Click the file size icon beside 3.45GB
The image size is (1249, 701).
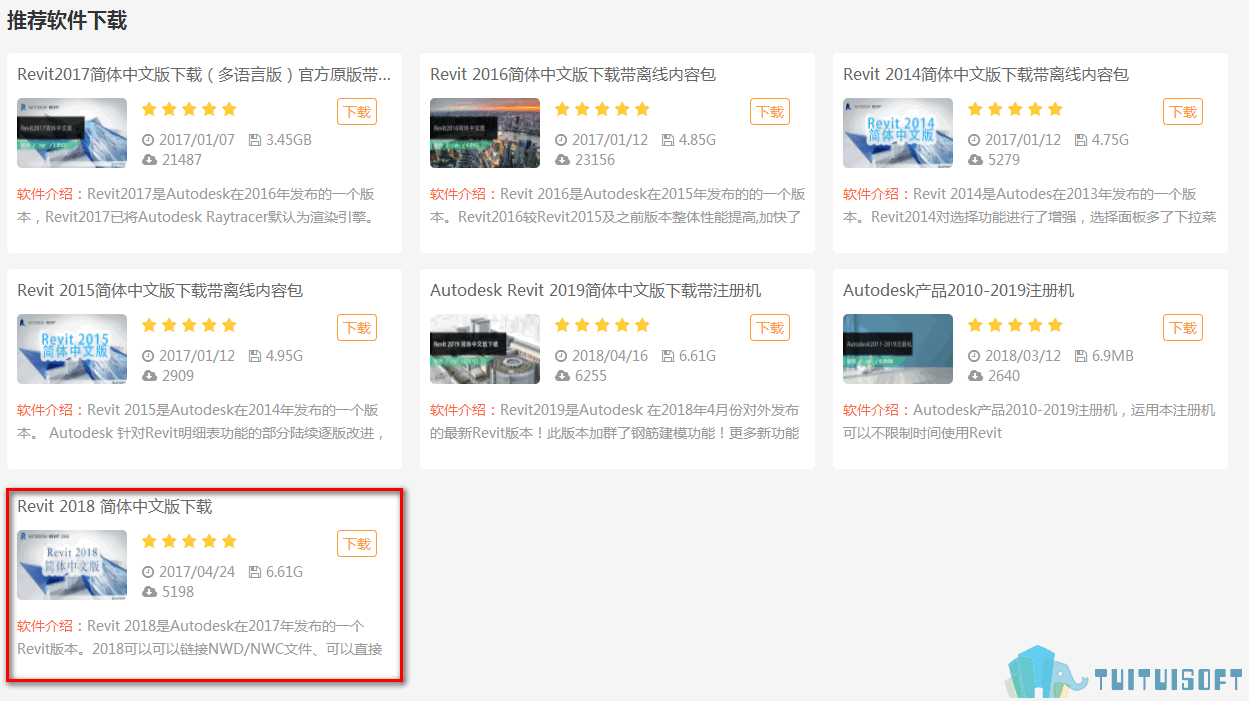pos(255,140)
